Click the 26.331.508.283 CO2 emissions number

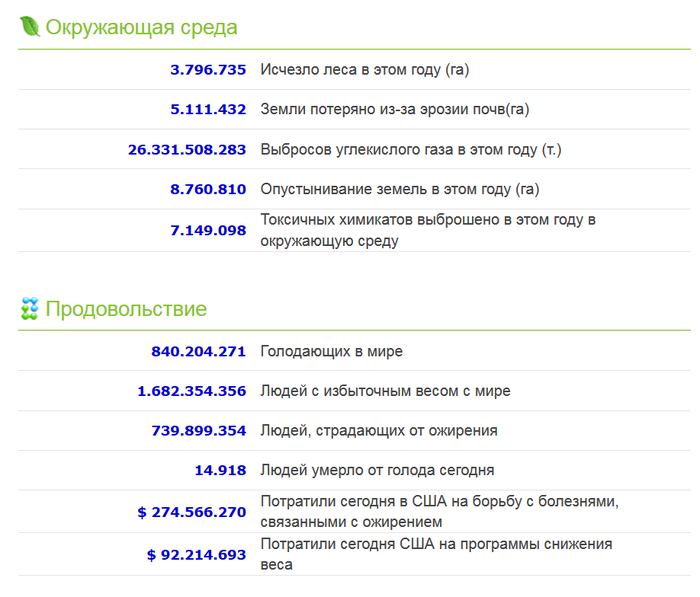click(187, 150)
